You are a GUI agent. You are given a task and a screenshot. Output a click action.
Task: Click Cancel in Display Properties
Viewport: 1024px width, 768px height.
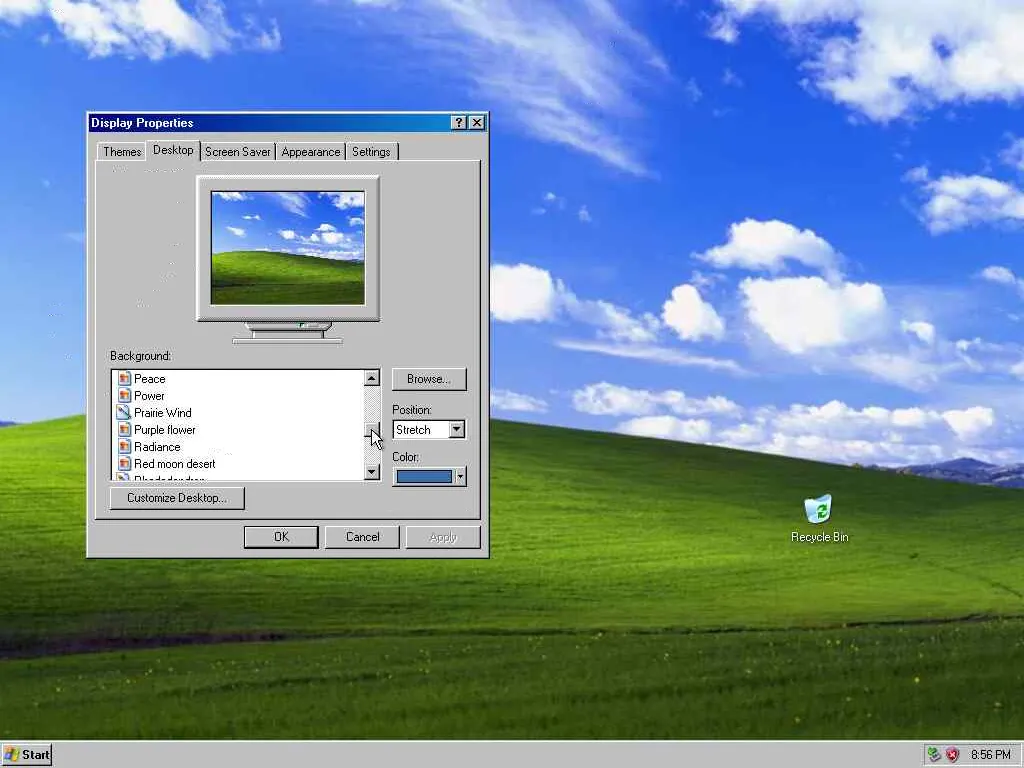[362, 537]
